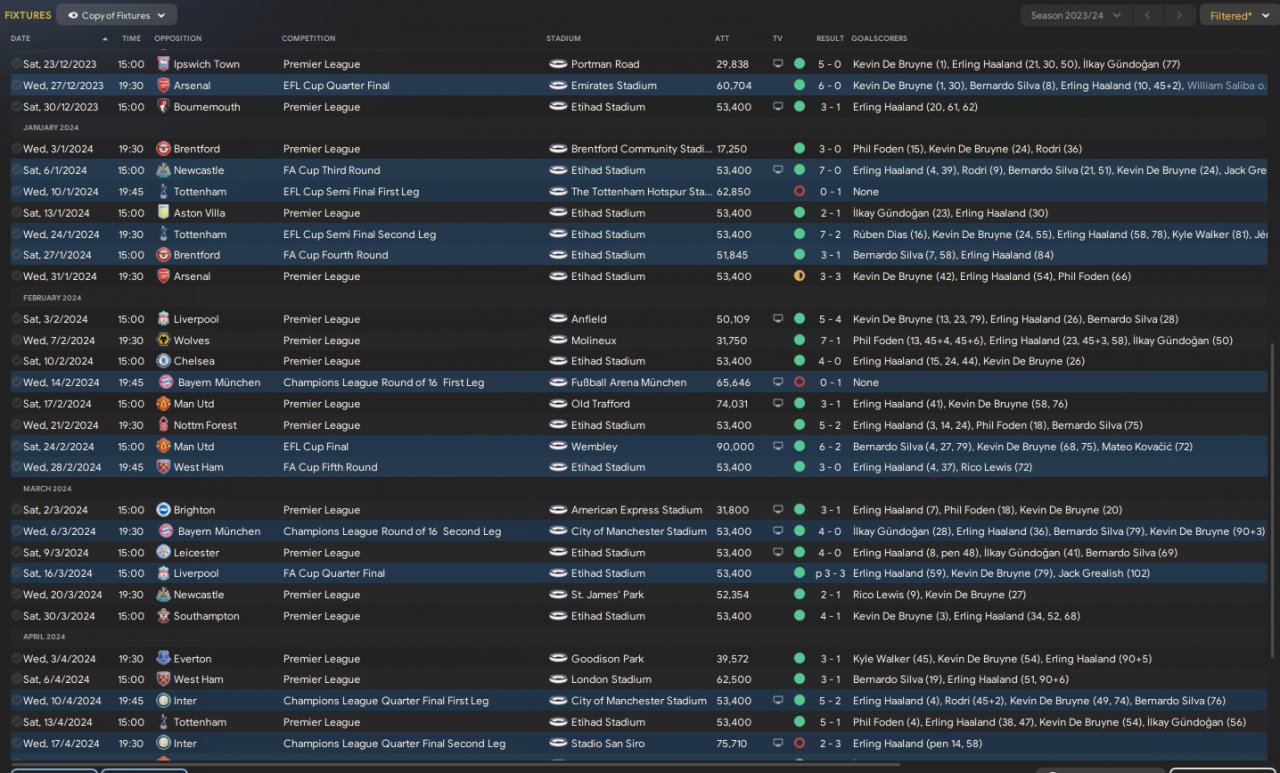The image size is (1280, 773).
Task: Sort by the COMPETITION column header
Action: (x=309, y=38)
